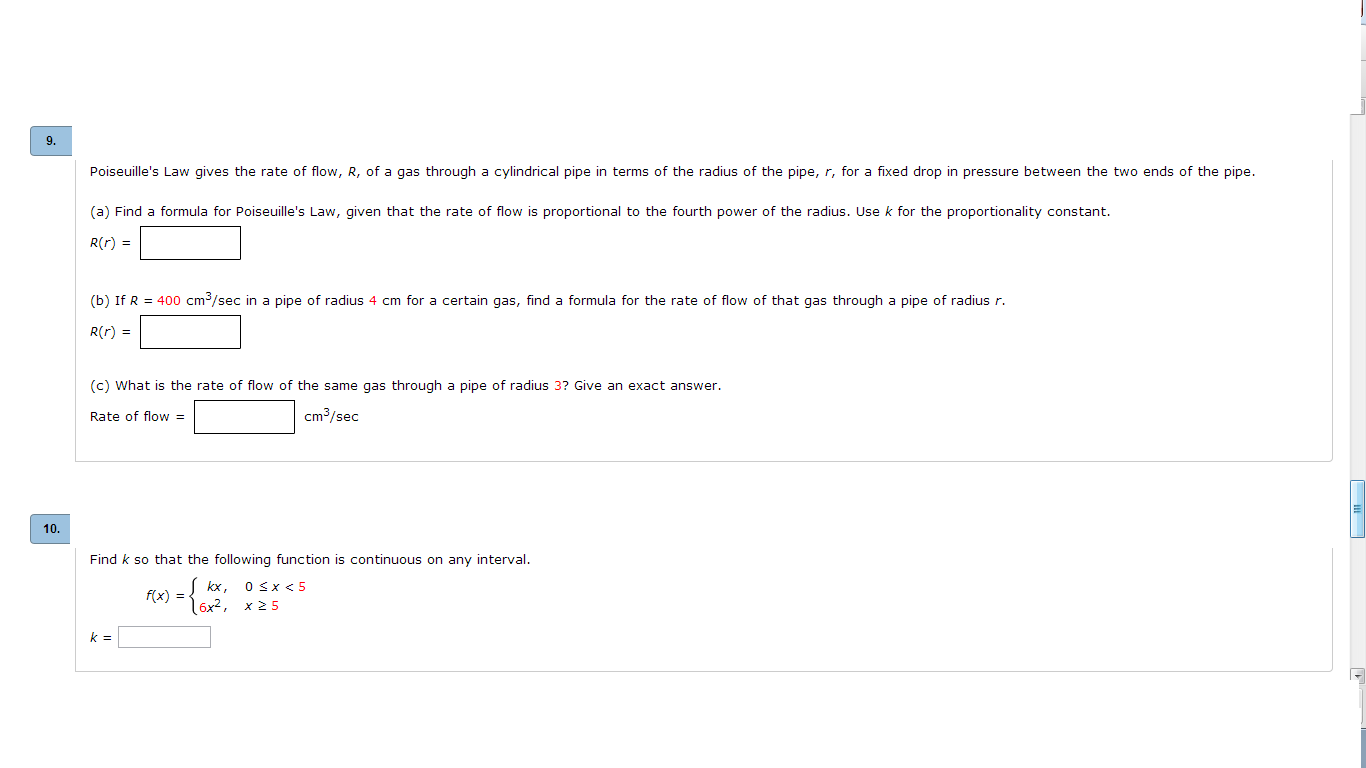This screenshot has height=768, width=1366.
Task: Click the Rate of flow answer field
Action: (244, 417)
